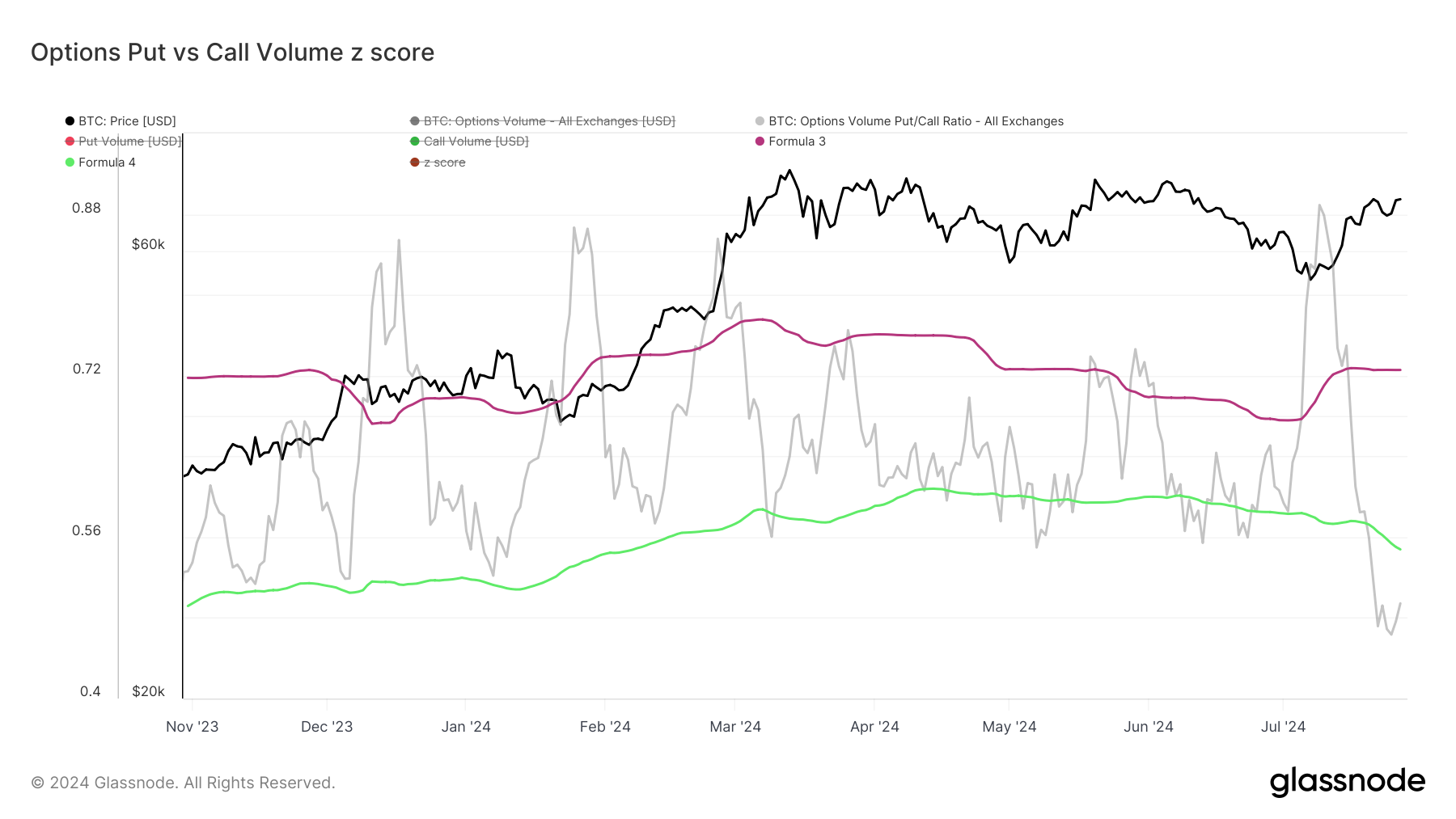Viewport: 1456px width, 819px height.
Task: Enable the struck-out BTC: Options Volume All Exchanges series
Action: click(x=543, y=121)
